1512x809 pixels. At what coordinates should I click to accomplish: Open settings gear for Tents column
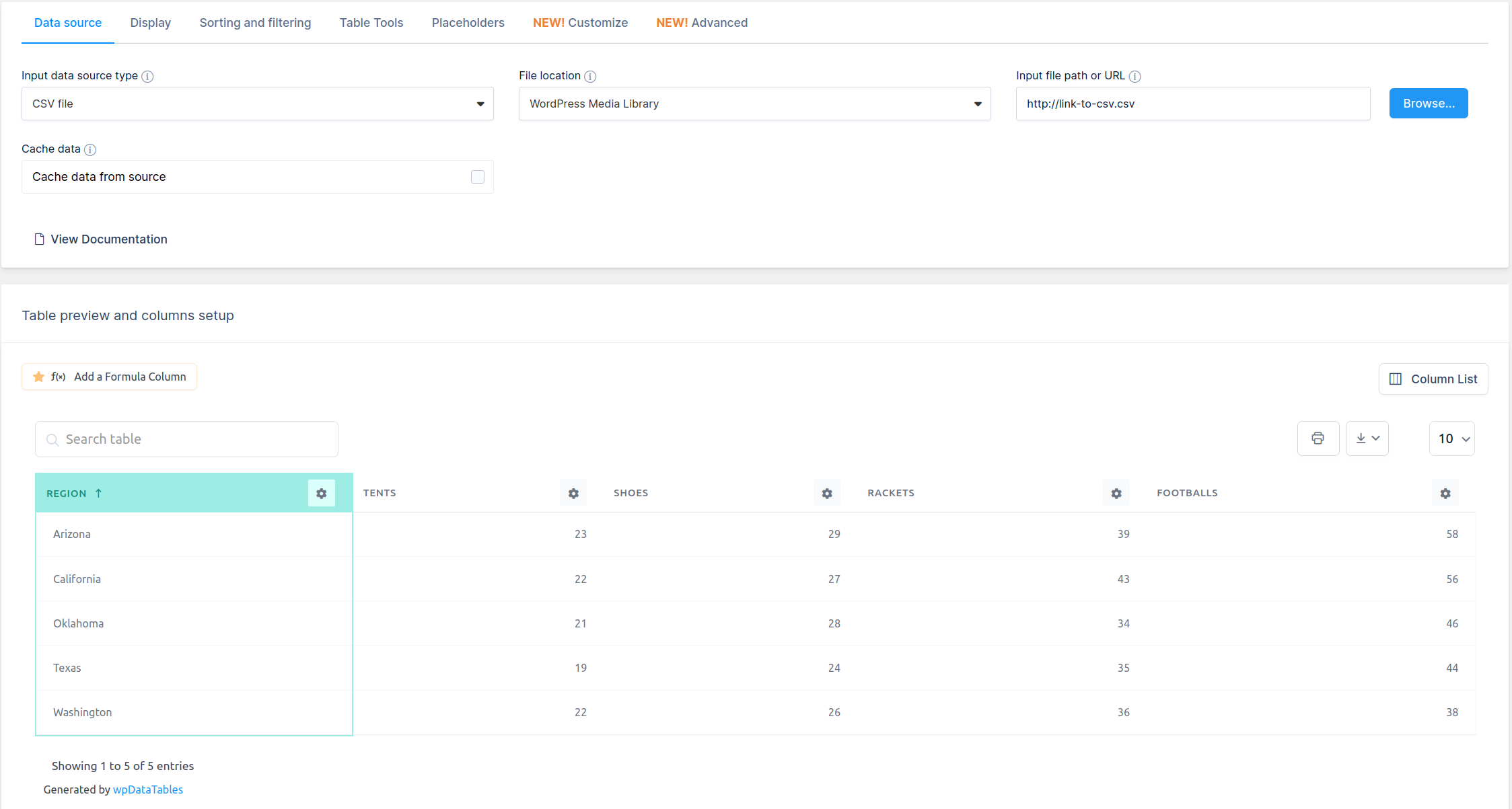(573, 494)
